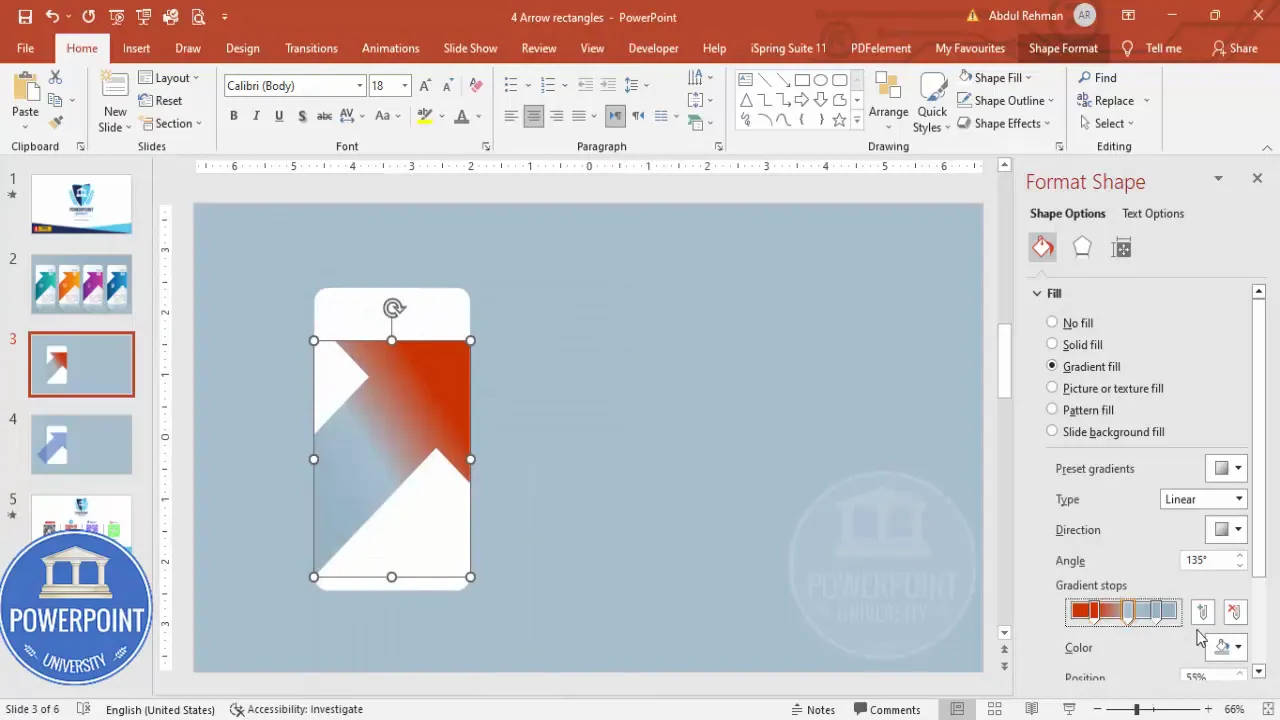The width and height of the screenshot is (1280, 720).
Task: Click the zoom in plus button
Action: (x=1208, y=709)
